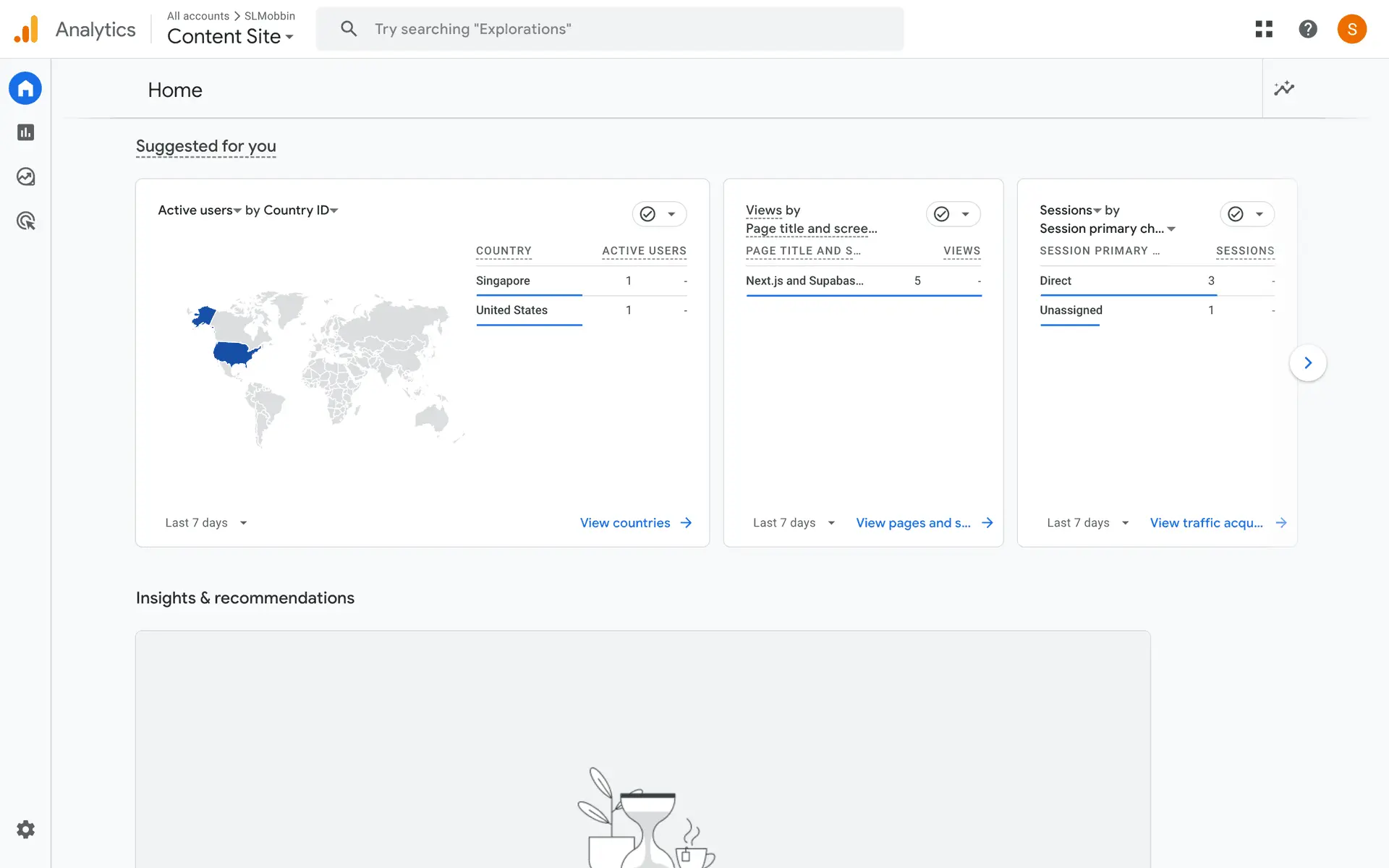
Task: Open the Google apps grid icon
Action: (1264, 29)
